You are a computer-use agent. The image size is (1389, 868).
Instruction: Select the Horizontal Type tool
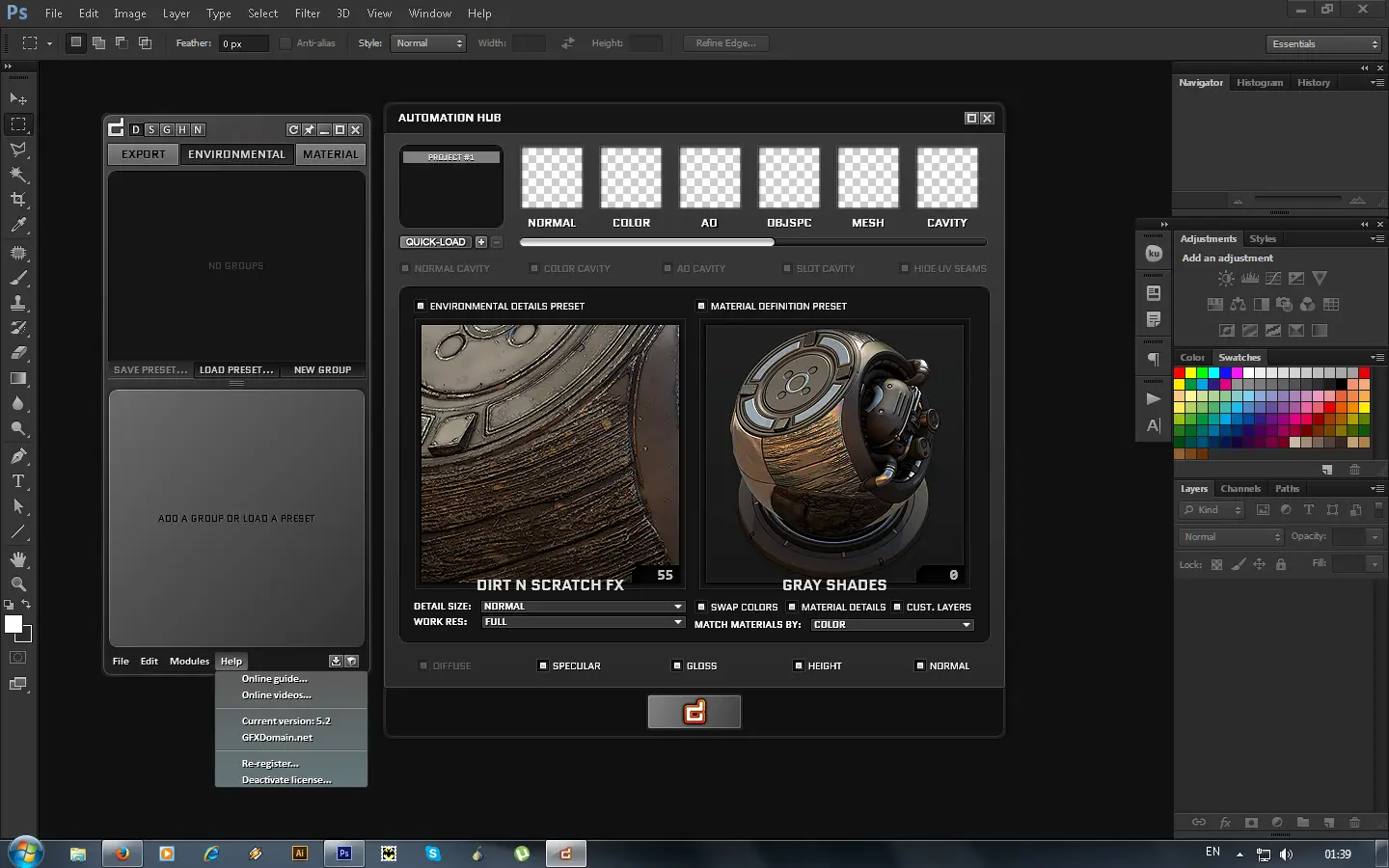tap(18, 481)
